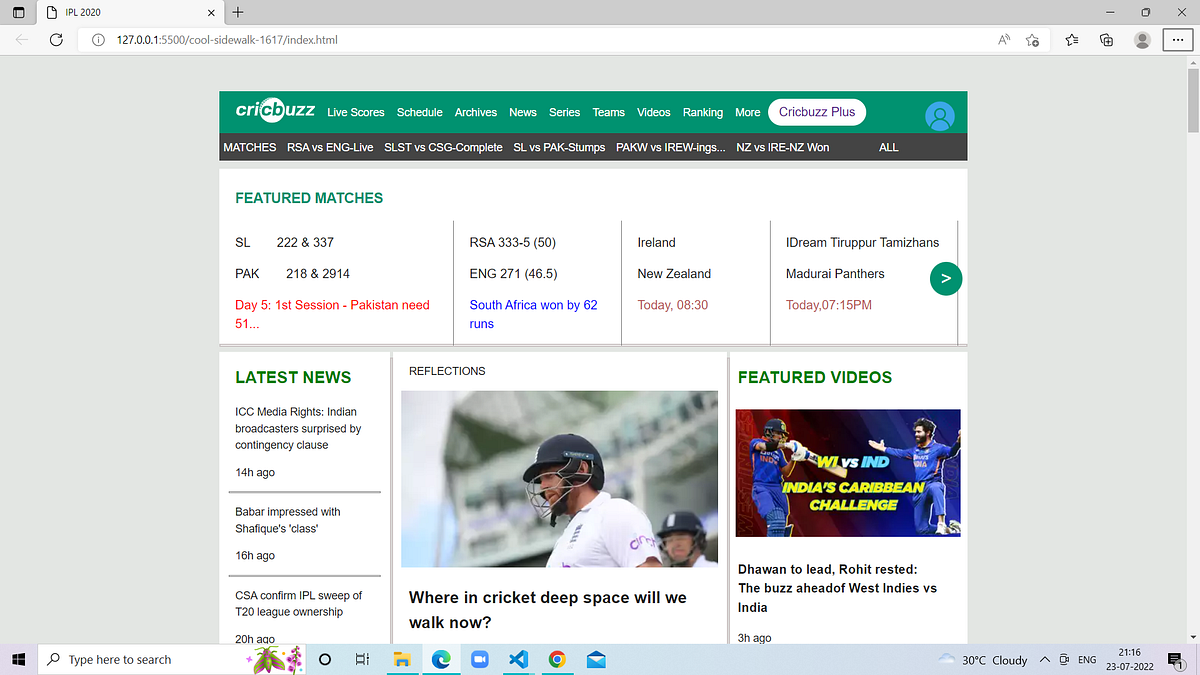1200x675 pixels.
Task: Open the tab actions menu icon
Action: [x=19, y=13]
